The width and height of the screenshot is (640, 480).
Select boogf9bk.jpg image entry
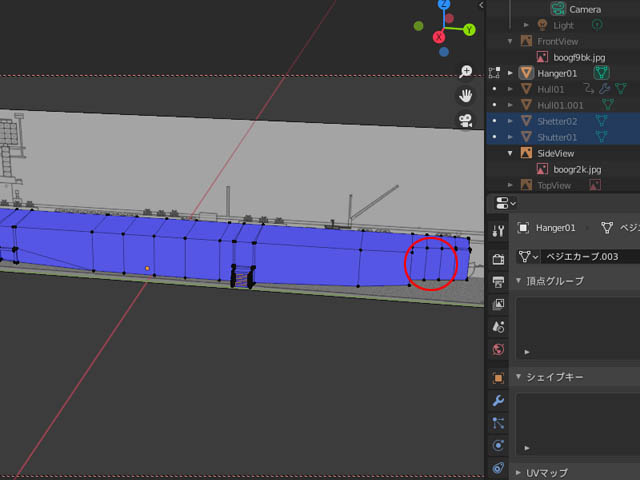pyautogui.click(x=579, y=58)
